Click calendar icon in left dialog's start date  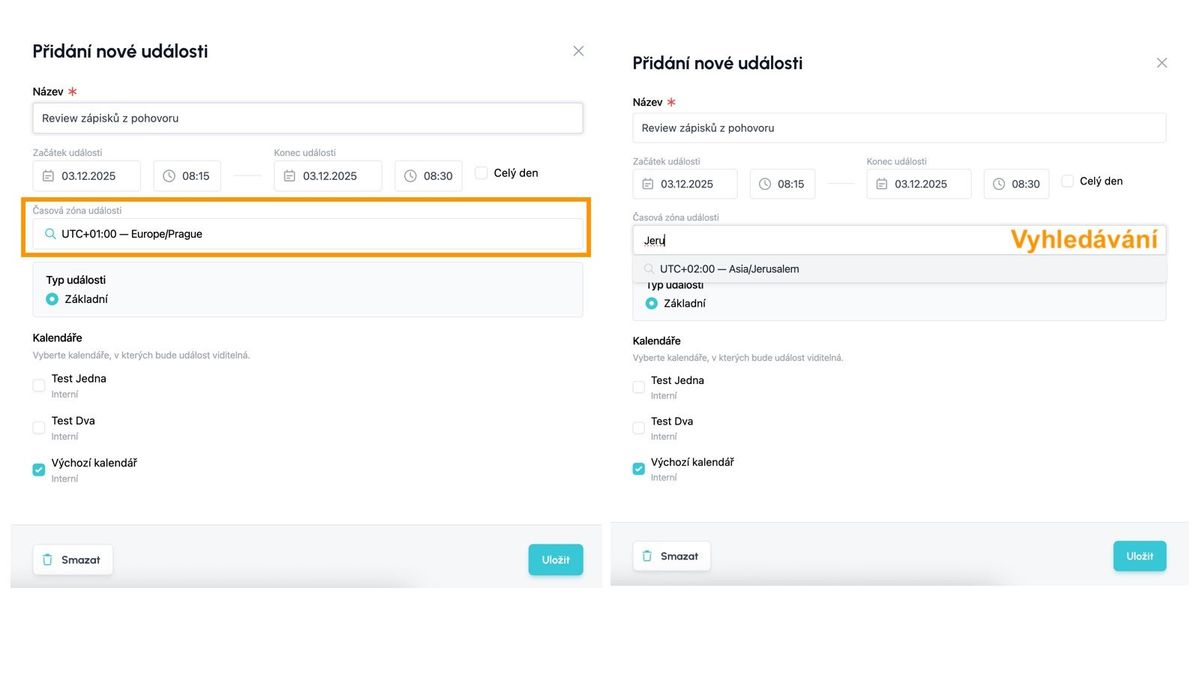[48, 176]
